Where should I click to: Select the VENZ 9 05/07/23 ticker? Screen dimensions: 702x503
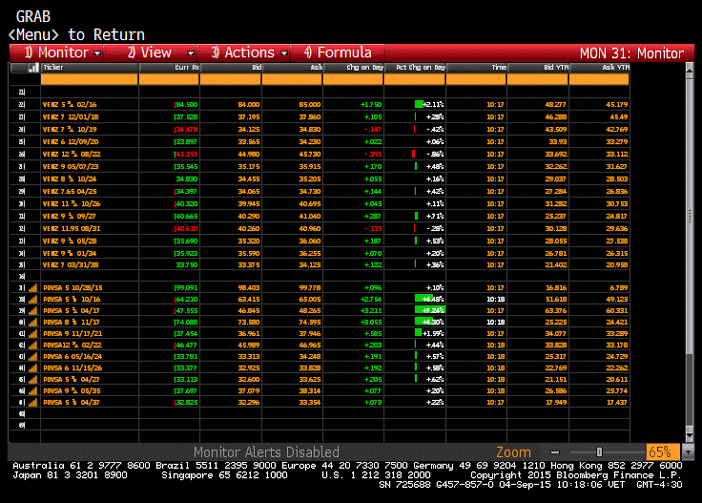[x=71, y=166]
